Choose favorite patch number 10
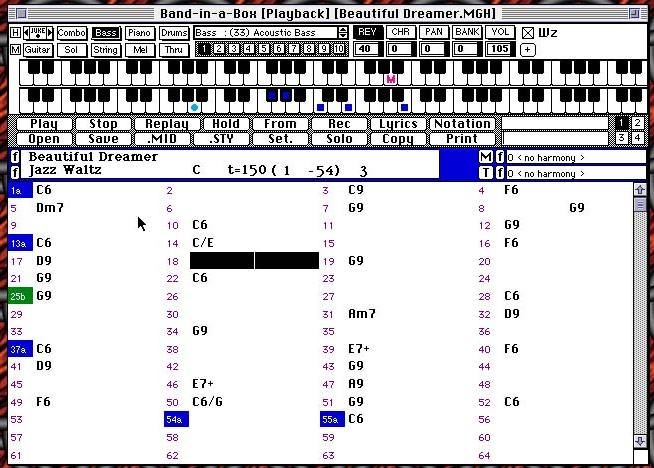 click(x=339, y=49)
